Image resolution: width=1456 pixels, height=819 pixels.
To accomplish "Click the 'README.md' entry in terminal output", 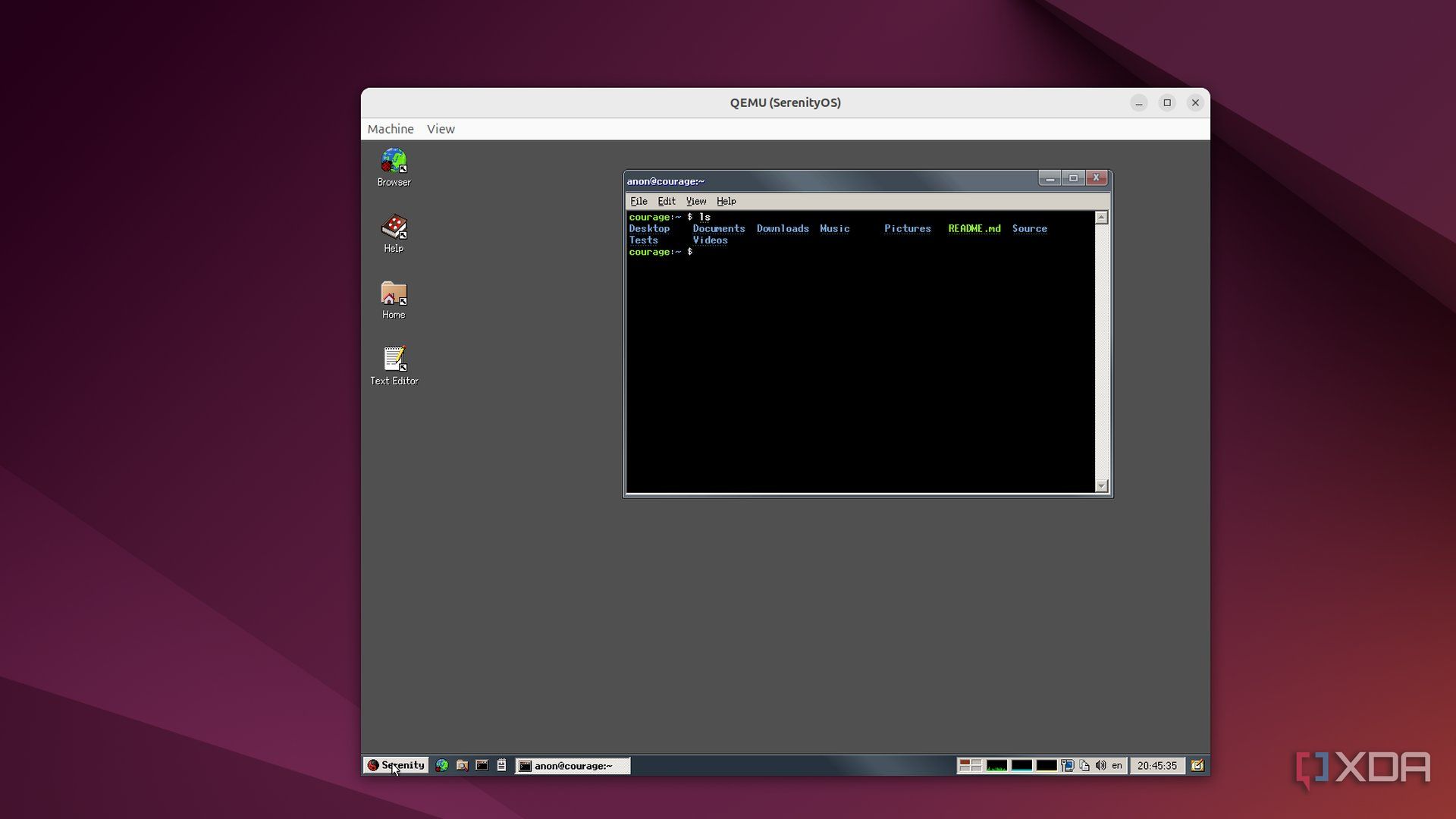I will click(x=974, y=228).
